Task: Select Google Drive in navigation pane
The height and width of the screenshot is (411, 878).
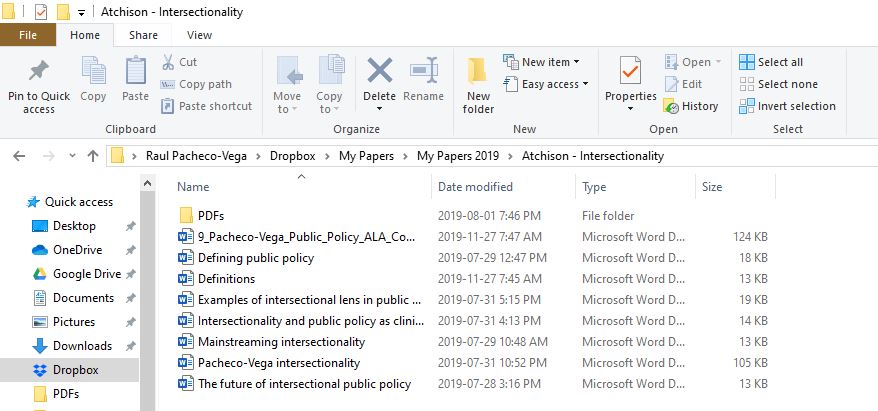Action: click(87, 274)
